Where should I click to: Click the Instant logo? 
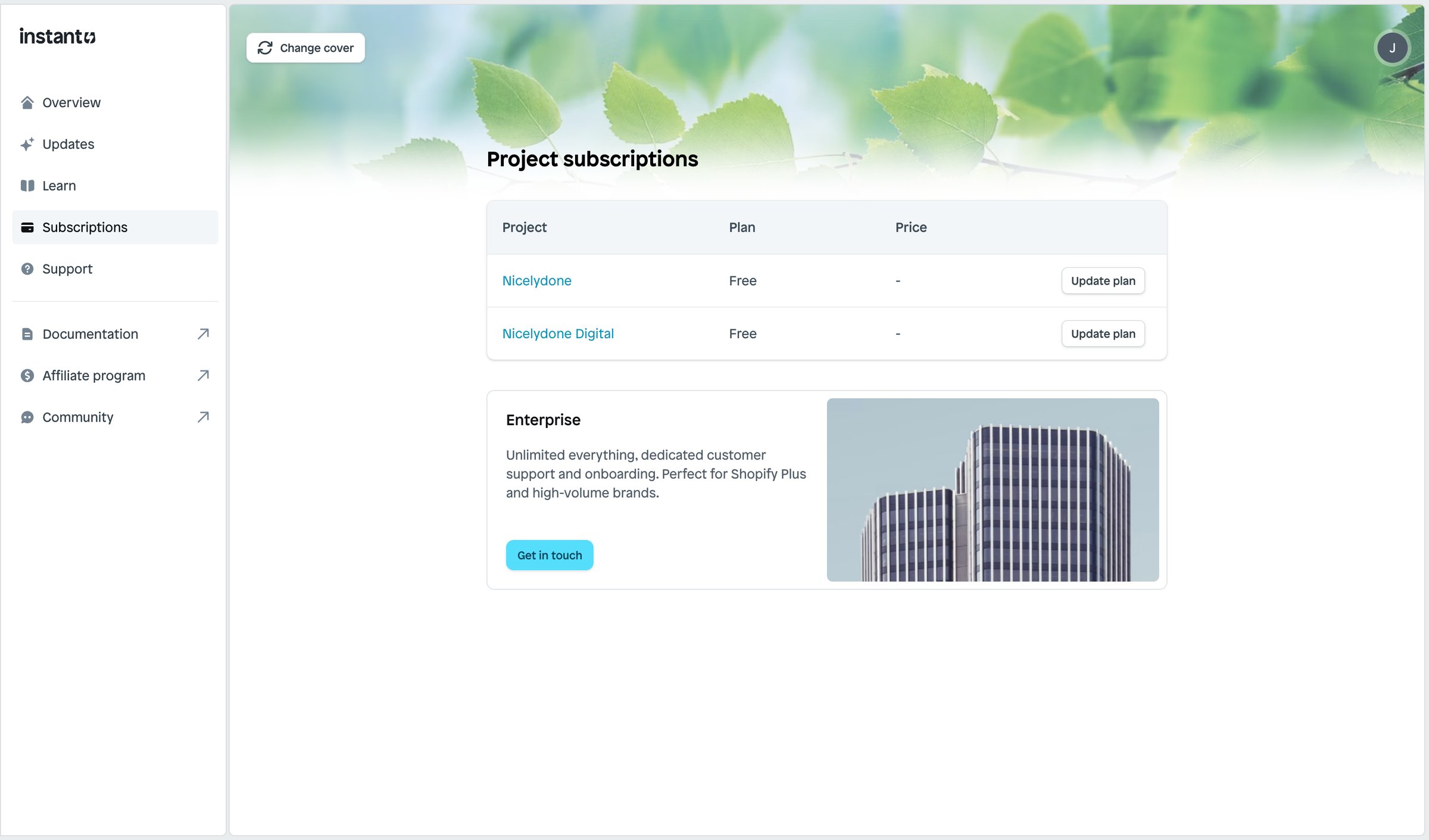(x=57, y=36)
